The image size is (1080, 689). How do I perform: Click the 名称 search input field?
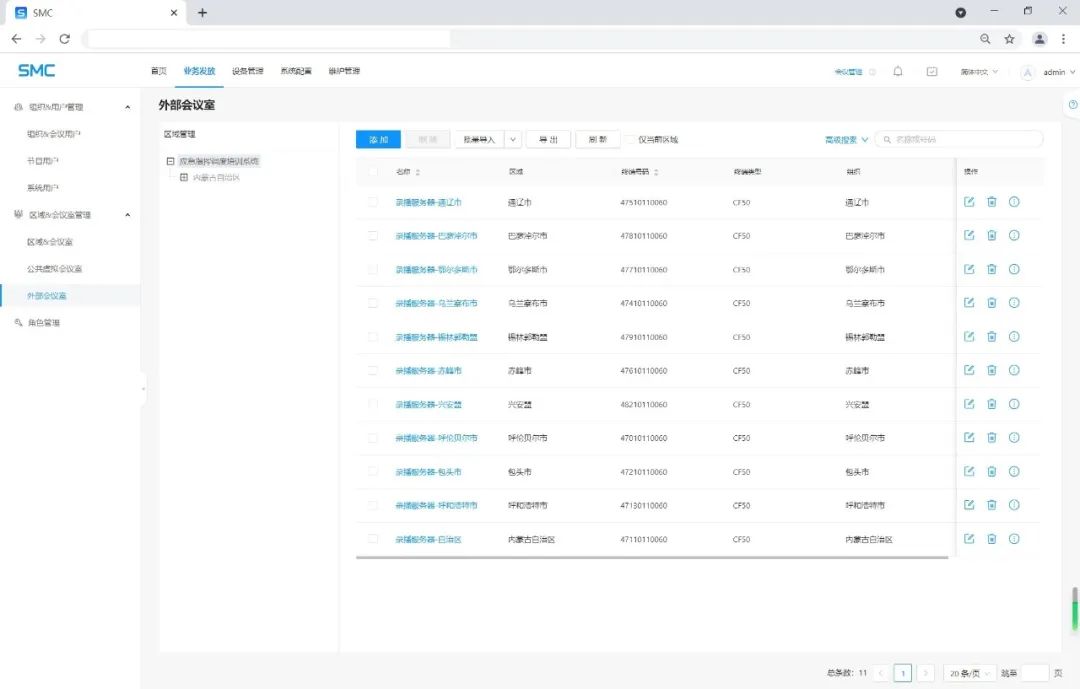point(964,140)
